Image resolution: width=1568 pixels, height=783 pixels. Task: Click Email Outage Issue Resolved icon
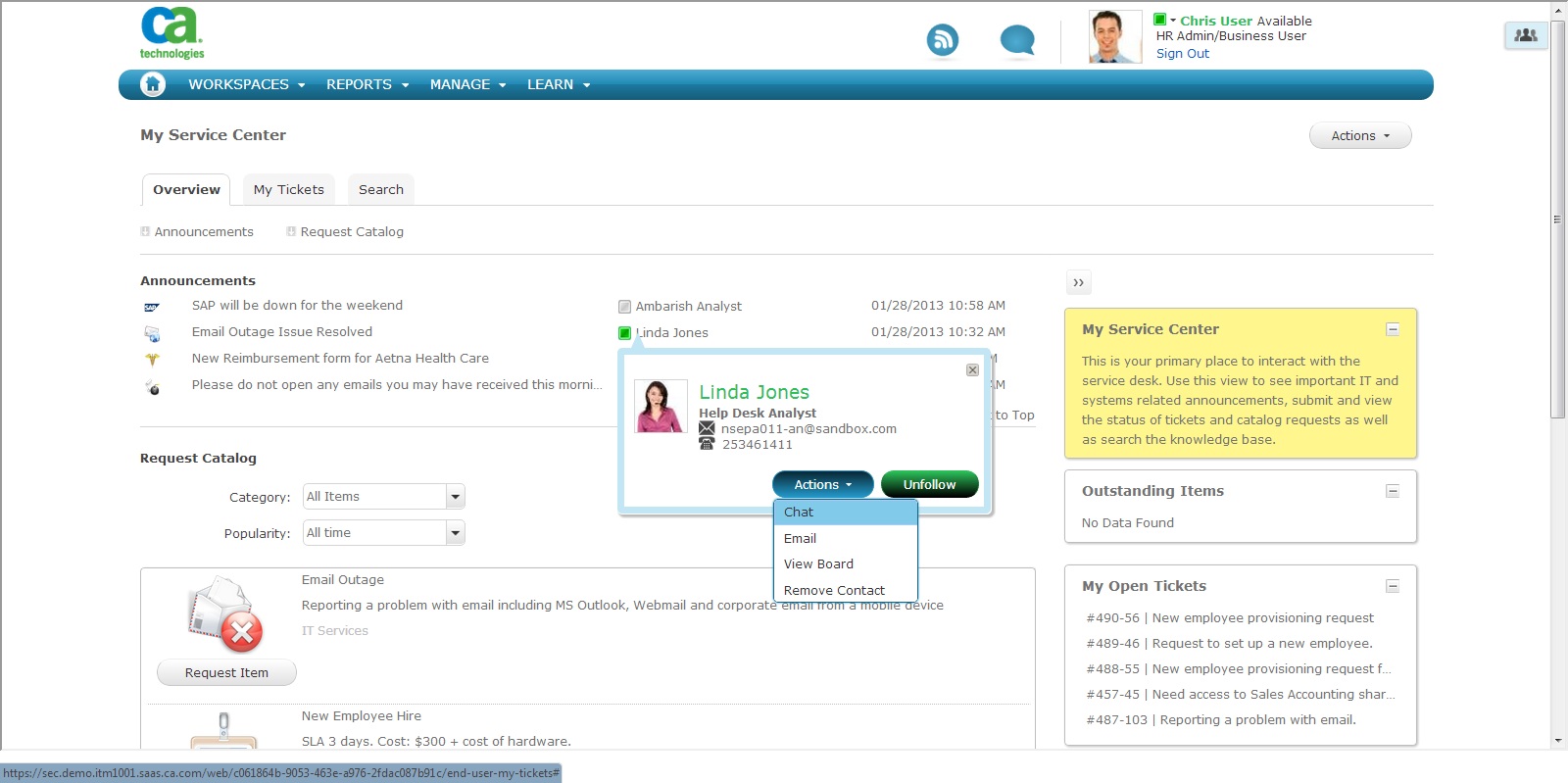tap(152, 334)
